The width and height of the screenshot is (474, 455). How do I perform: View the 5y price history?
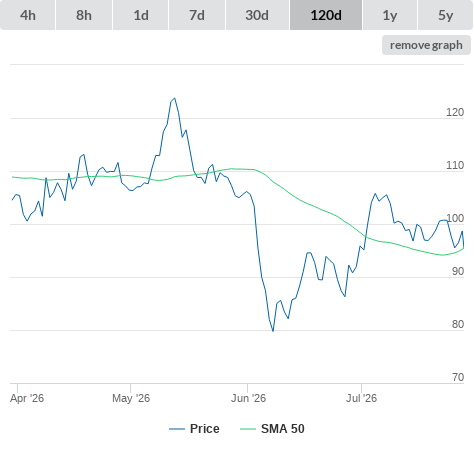click(446, 15)
